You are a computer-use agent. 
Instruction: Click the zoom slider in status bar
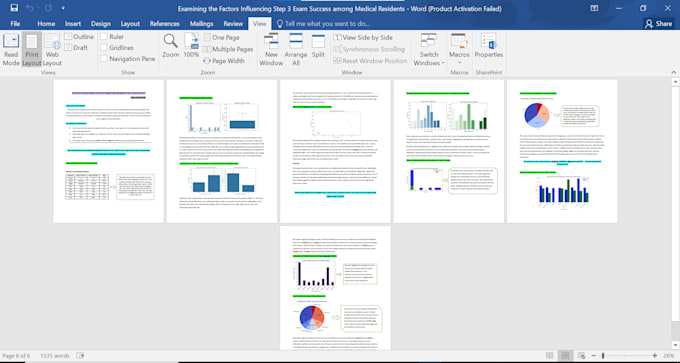coord(624,356)
